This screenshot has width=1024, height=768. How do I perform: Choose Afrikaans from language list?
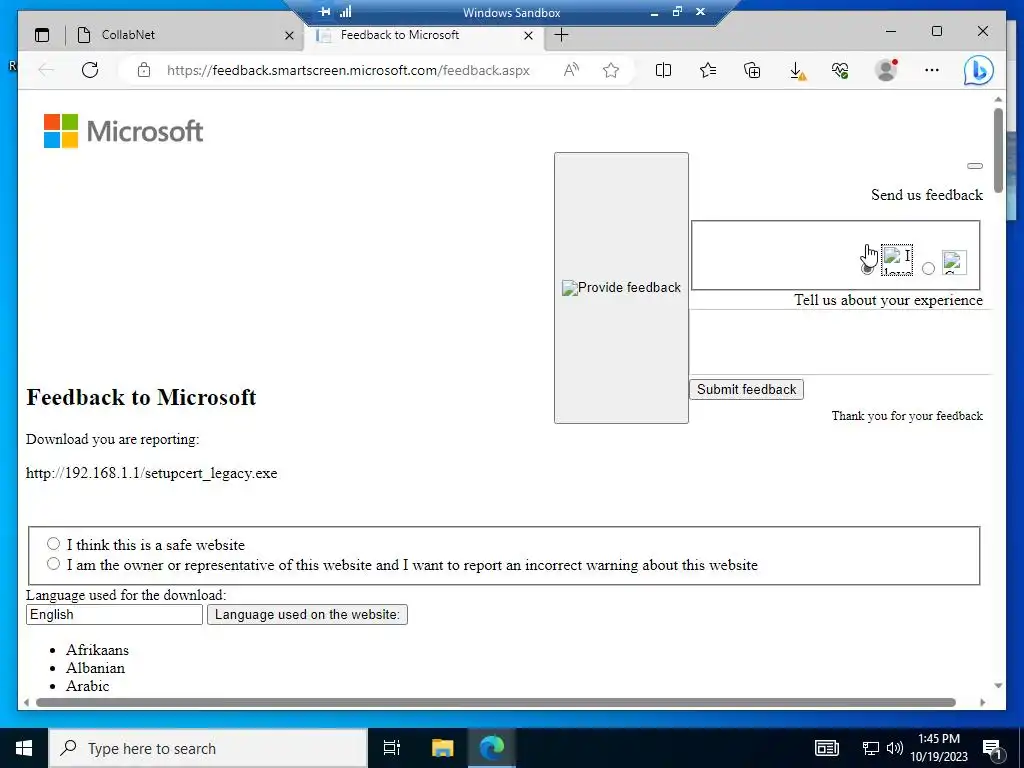[x=97, y=650]
